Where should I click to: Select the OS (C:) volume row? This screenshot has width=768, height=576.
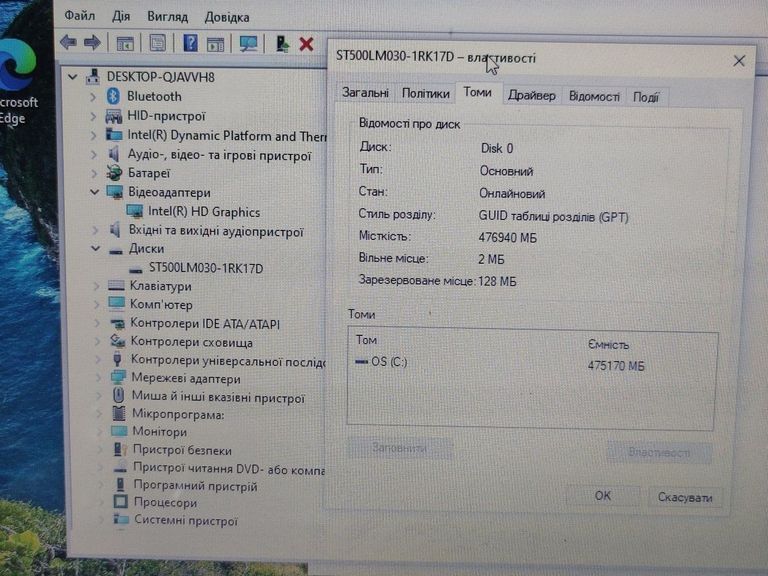click(x=532, y=362)
